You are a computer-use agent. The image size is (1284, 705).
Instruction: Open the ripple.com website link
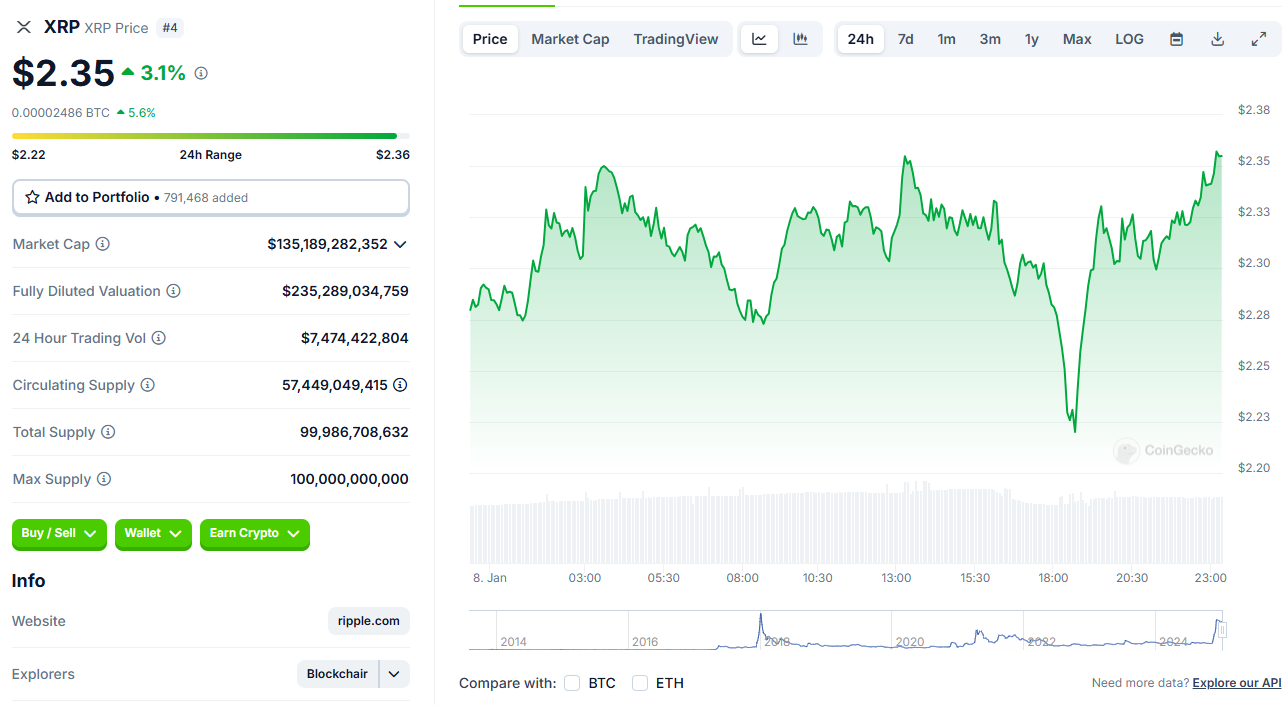click(368, 621)
